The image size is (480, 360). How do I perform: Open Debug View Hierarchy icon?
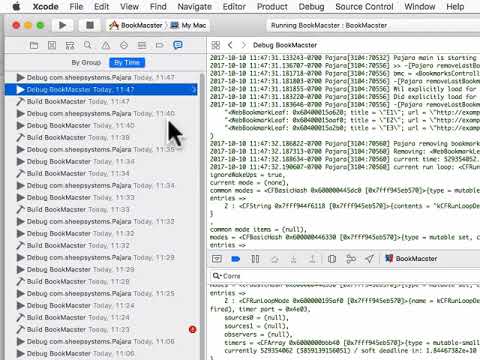point(332,259)
